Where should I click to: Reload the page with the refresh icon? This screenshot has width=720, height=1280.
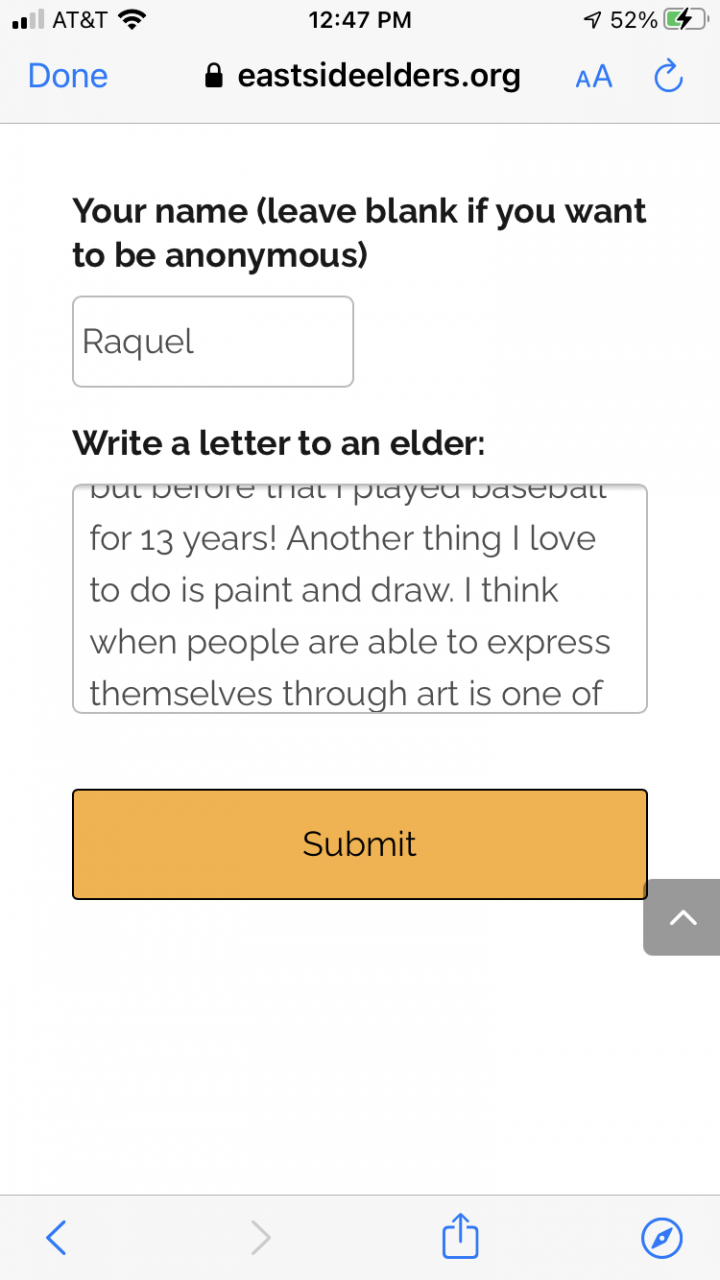(668, 76)
